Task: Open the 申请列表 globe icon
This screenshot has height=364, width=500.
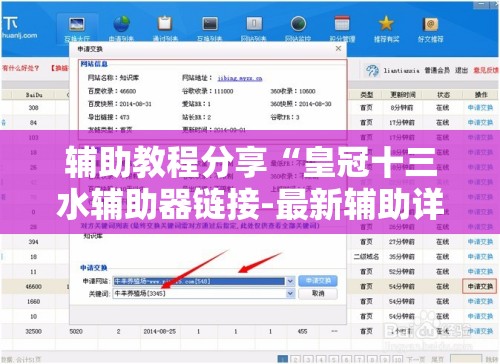Action: point(121,24)
